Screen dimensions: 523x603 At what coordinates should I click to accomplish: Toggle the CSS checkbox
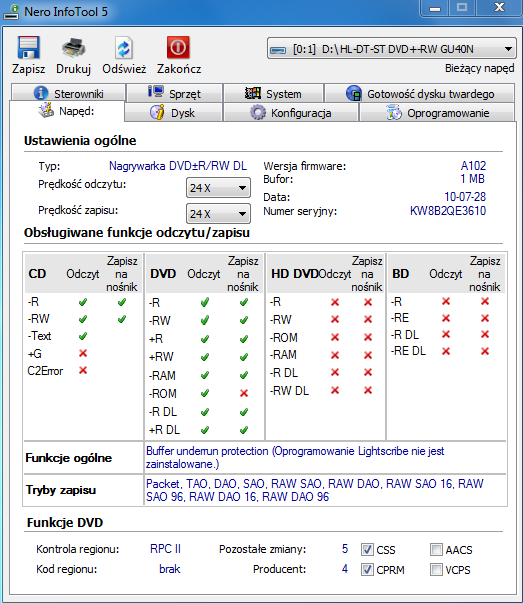pyautogui.click(x=367, y=550)
